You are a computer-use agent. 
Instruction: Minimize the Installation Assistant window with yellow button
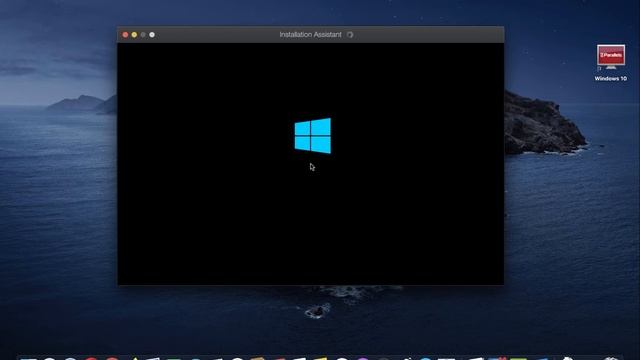pyautogui.click(x=134, y=35)
